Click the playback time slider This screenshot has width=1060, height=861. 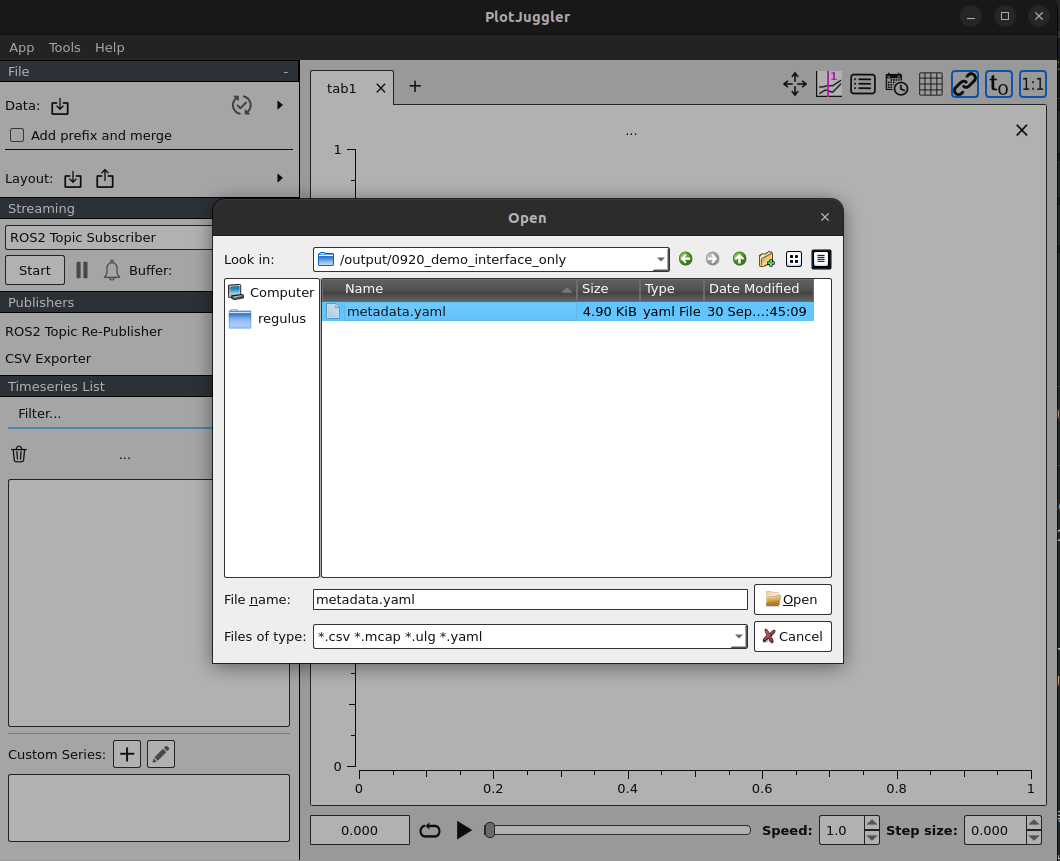618,830
